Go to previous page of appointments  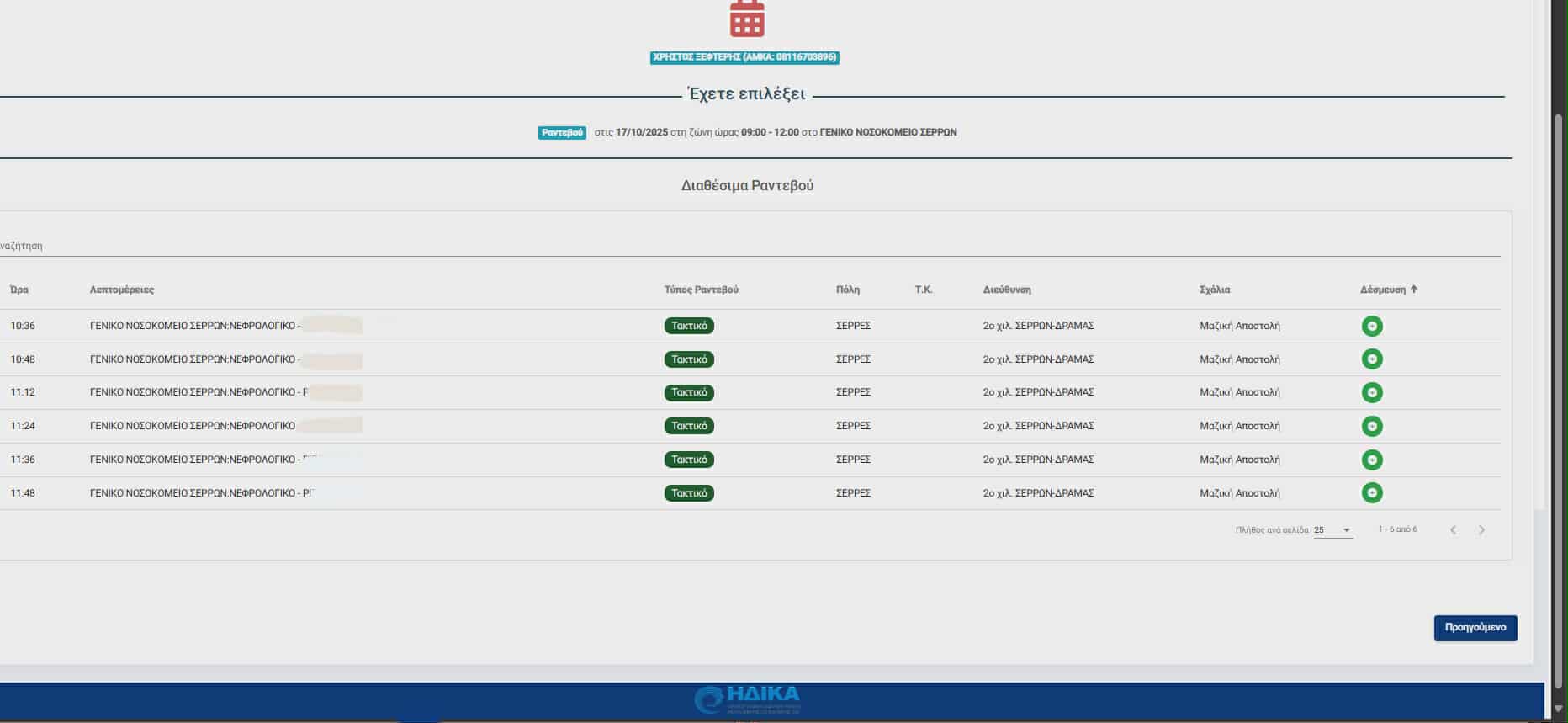1453,530
